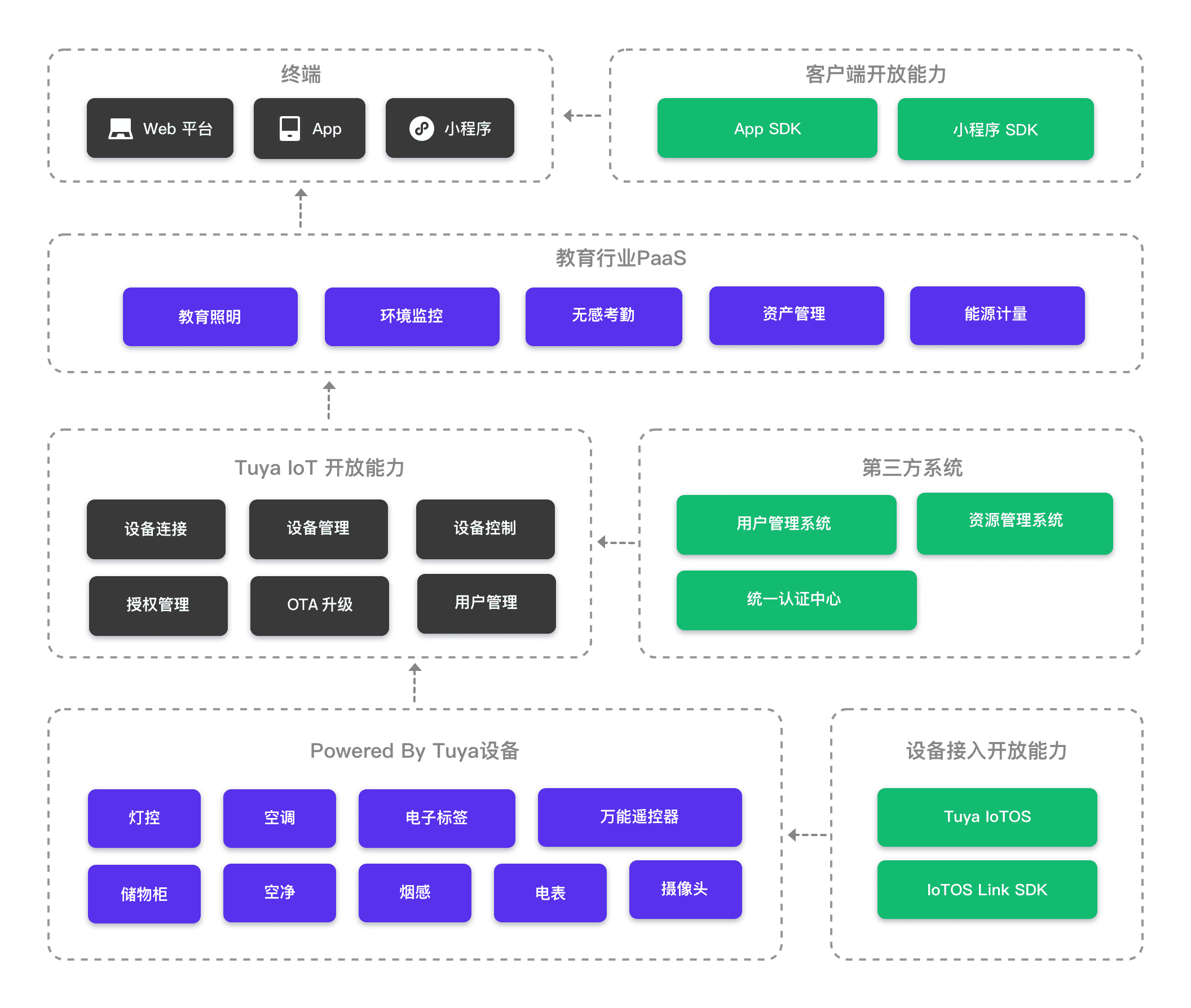
Task: Click the Powered By Tuya设备 heading
Action: point(415,751)
